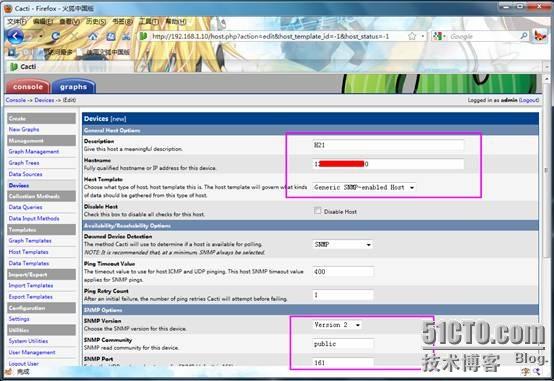Focus the SNMP Community field (public)

point(343,344)
